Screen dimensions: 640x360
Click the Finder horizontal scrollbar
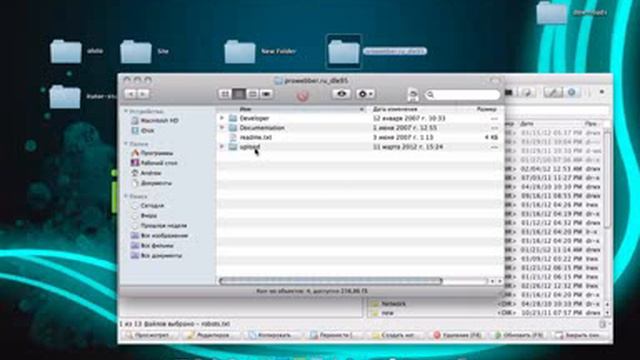click(x=331, y=281)
